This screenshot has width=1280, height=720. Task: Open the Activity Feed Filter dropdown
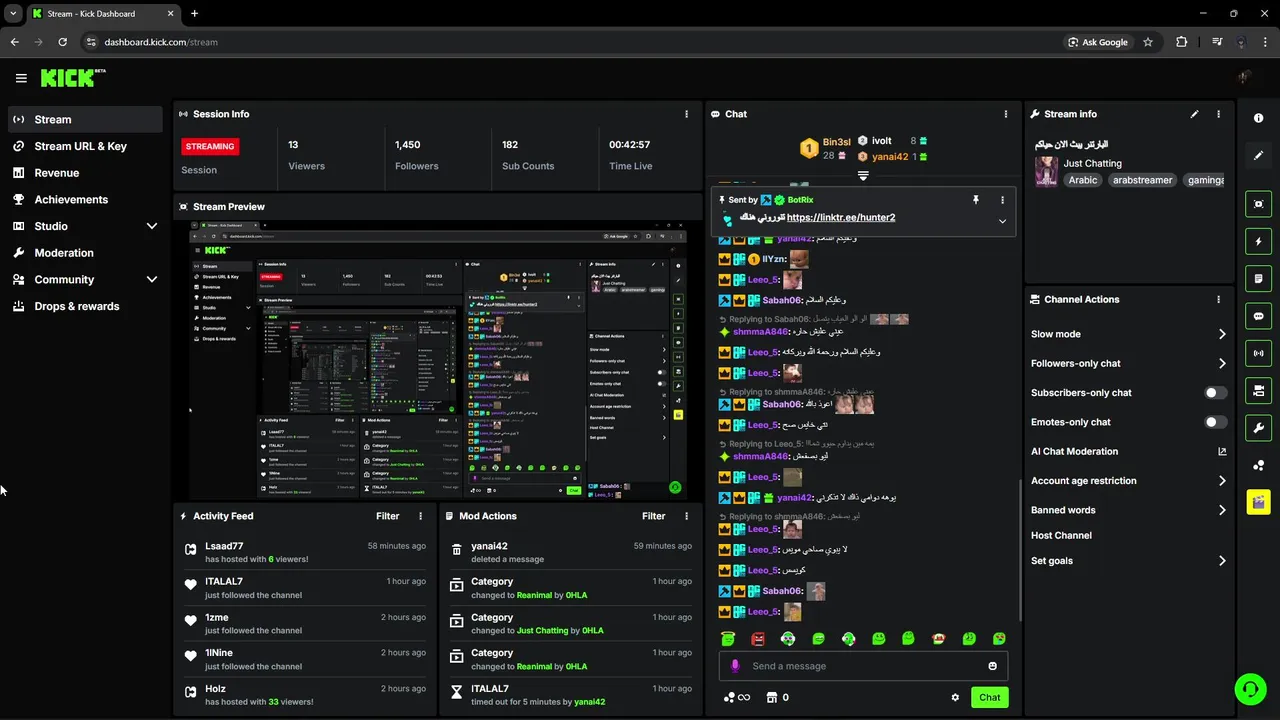point(388,516)
